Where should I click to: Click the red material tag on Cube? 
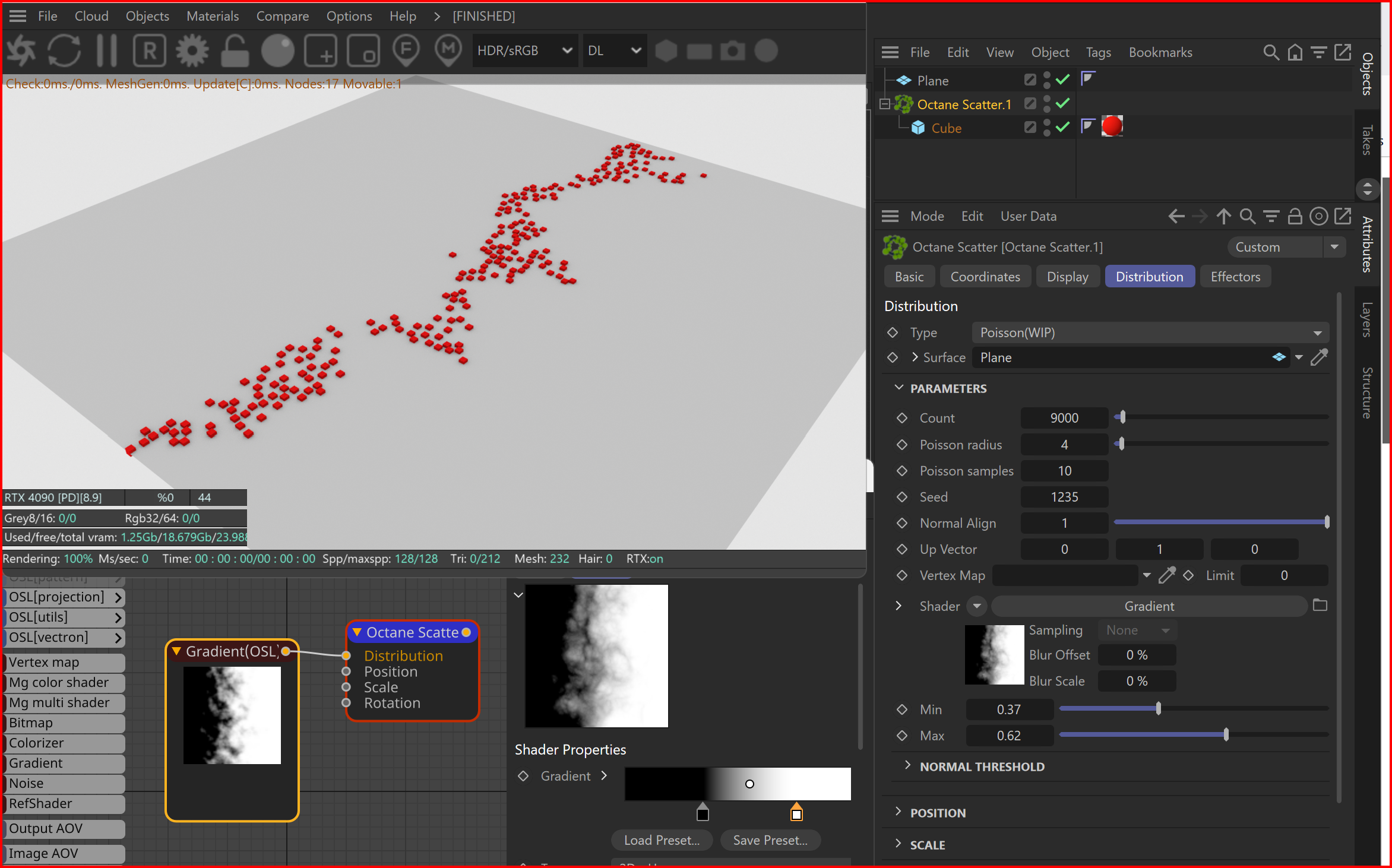point(1112,127)
